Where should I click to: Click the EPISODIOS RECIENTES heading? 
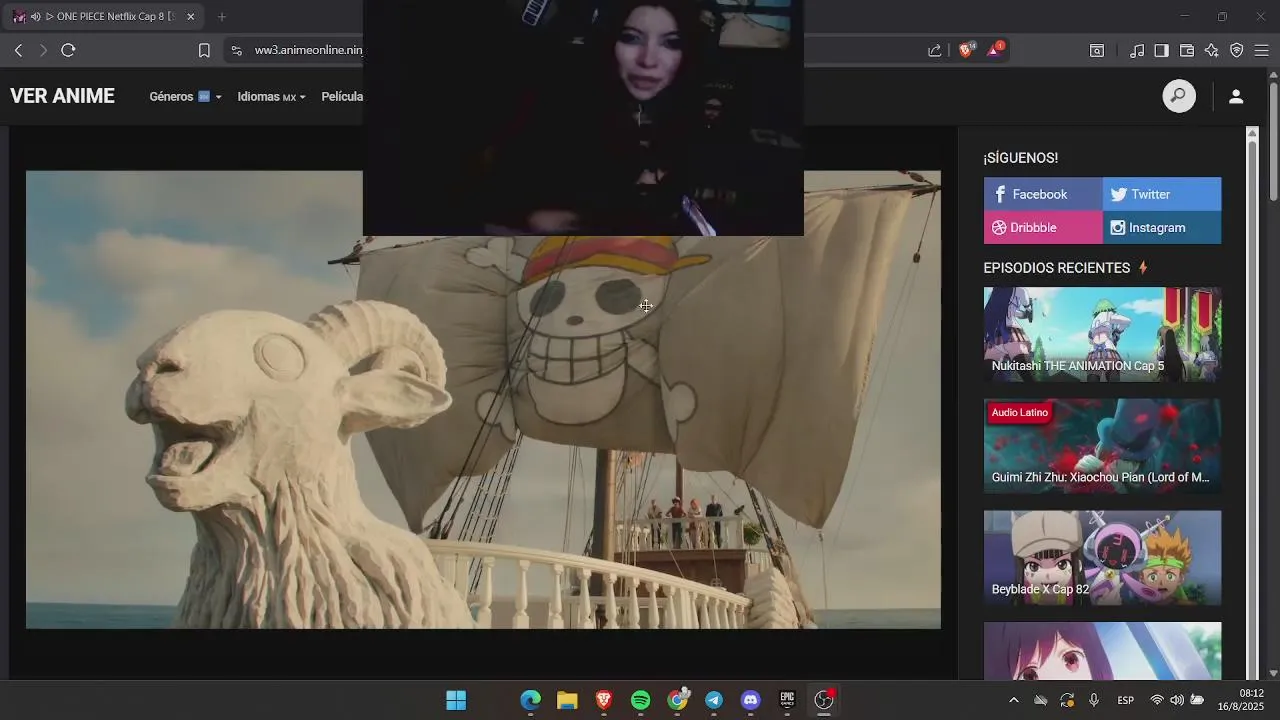(x=1057, y=268)
